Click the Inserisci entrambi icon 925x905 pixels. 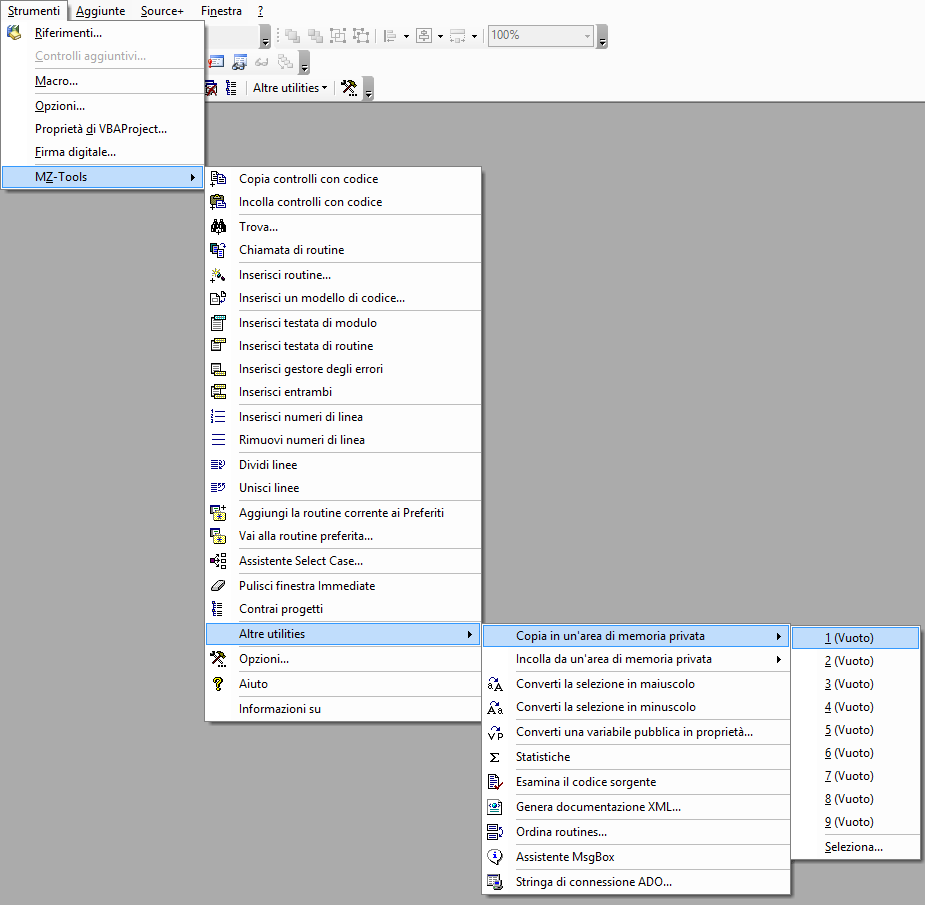[x=218, y=392]
